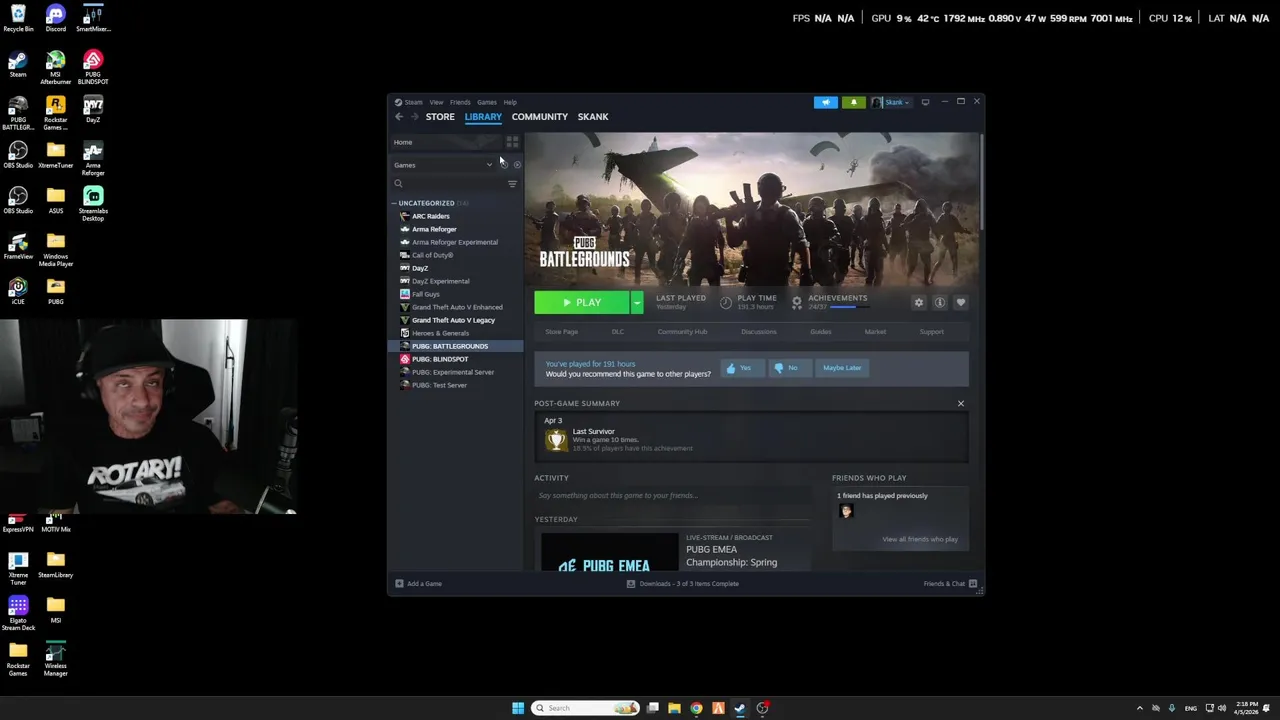Click the blue announcements megaphone icon

[826, 102]
